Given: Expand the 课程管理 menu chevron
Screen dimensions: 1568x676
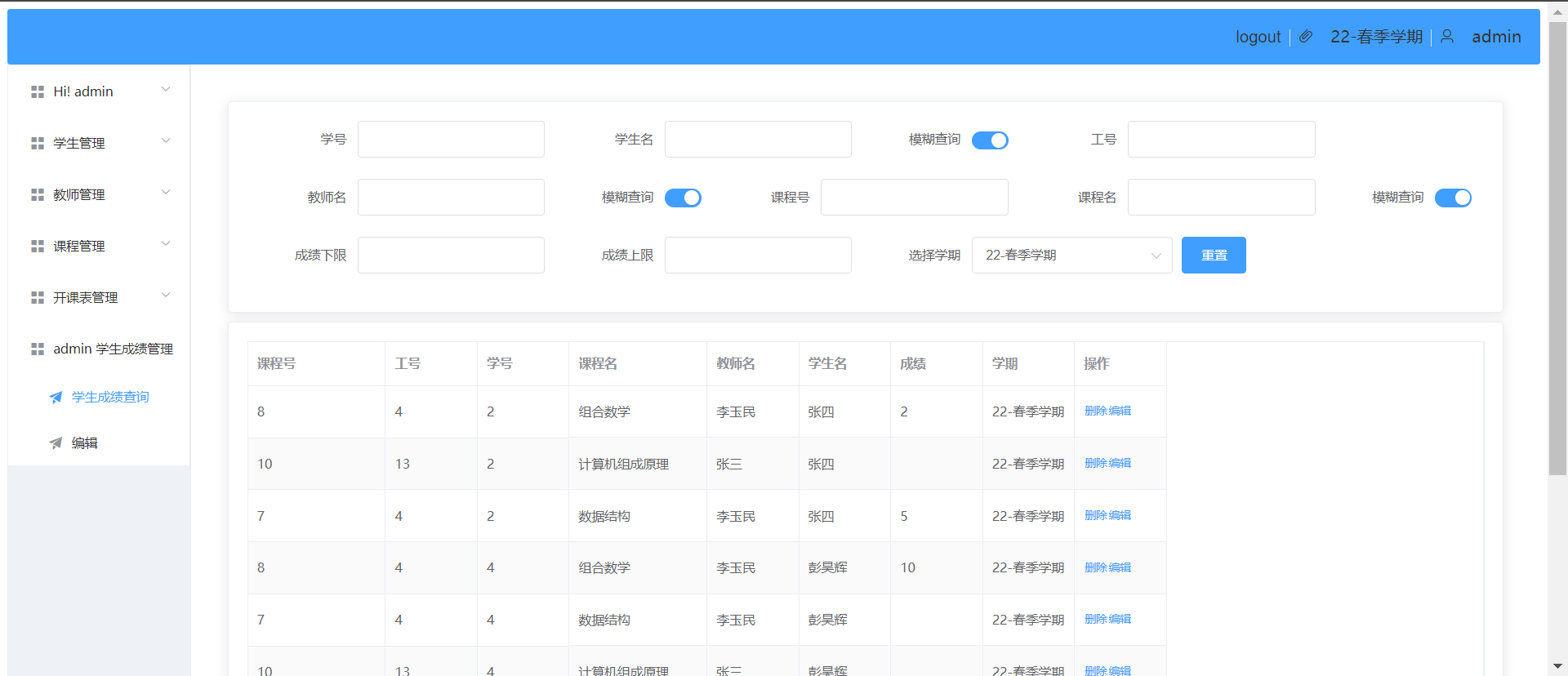Looking at the screenshot, I should pyautogui.click(x=166, y=244).
